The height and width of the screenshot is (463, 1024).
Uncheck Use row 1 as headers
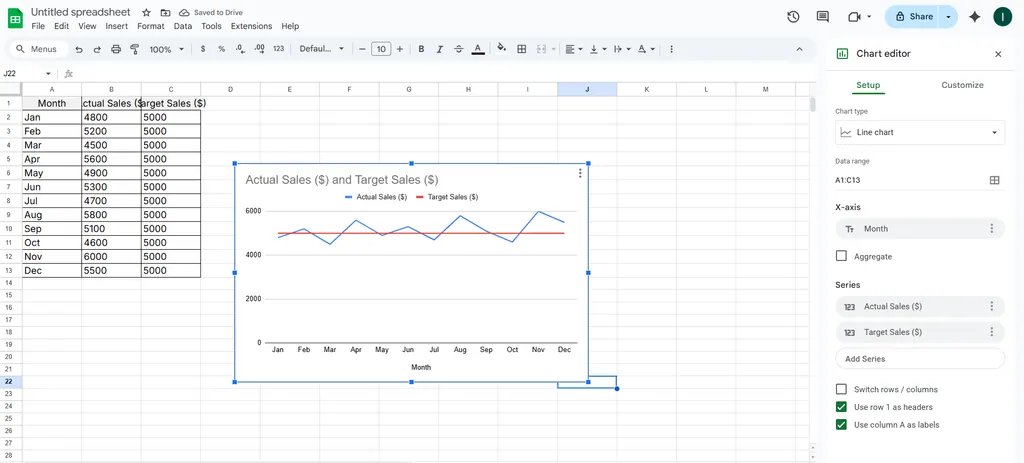841,407
